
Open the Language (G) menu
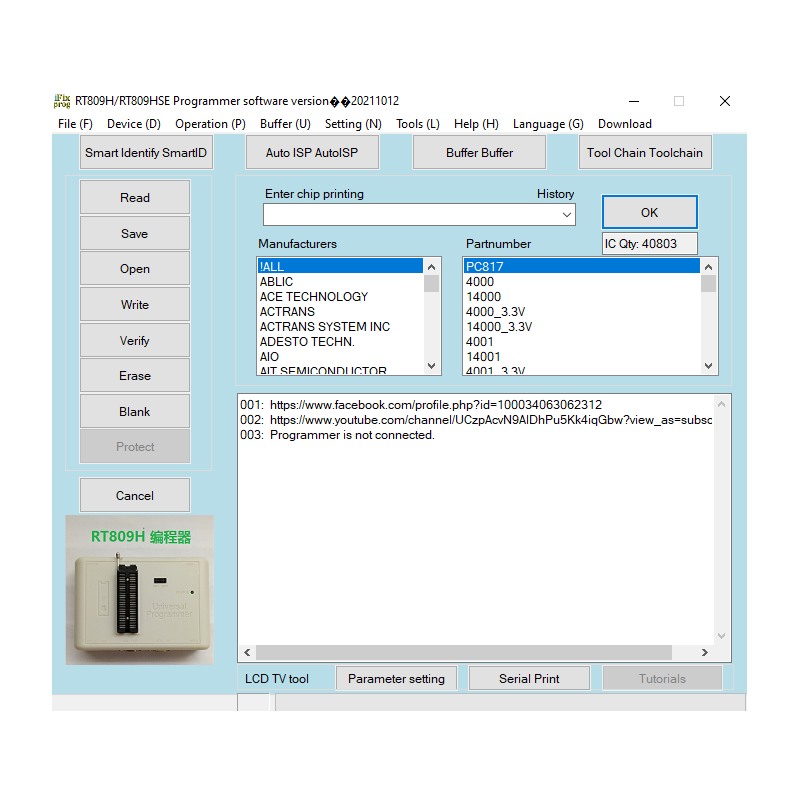[x=548, y=124]
